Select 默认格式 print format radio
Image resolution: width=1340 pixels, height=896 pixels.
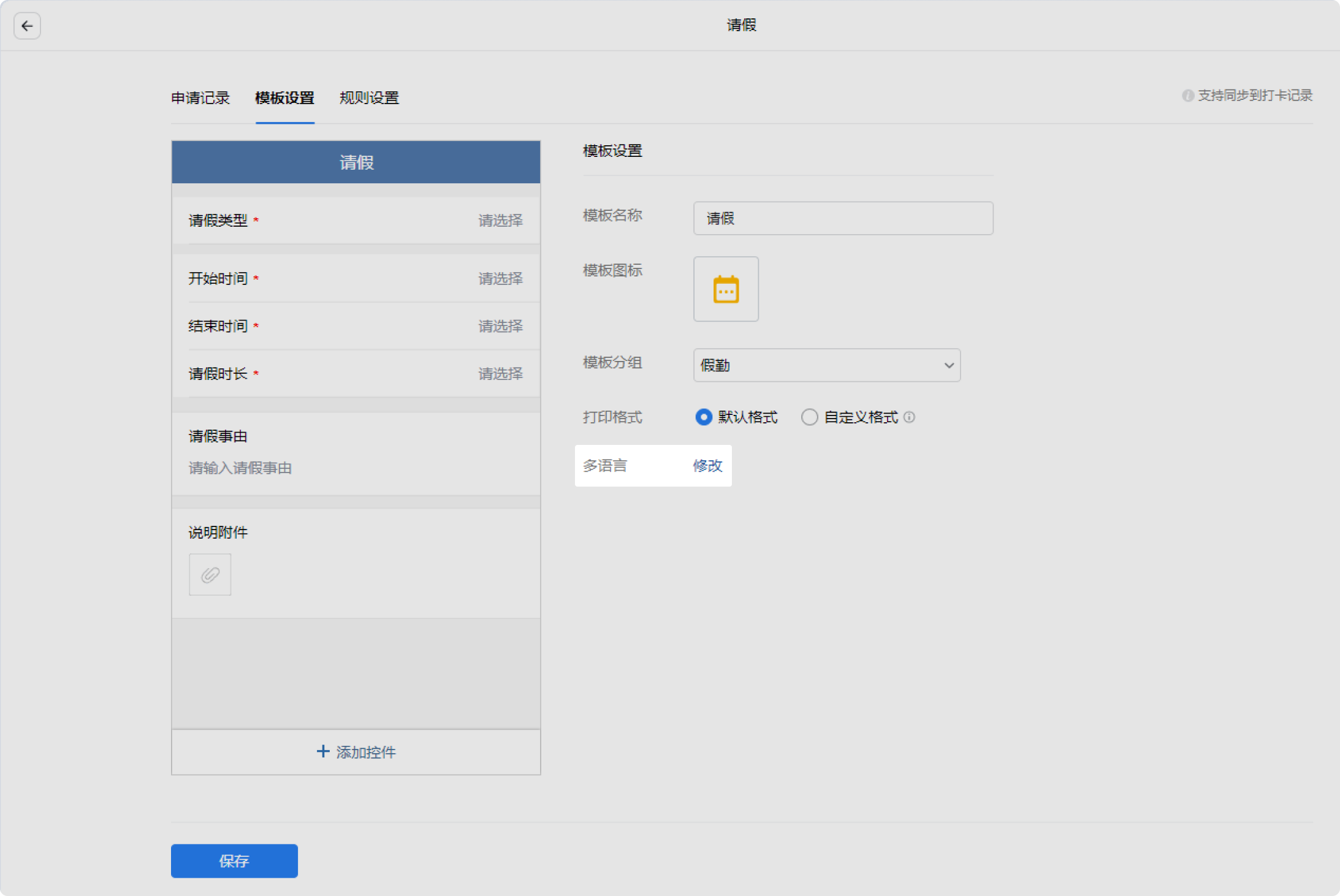tap(704, 417)
